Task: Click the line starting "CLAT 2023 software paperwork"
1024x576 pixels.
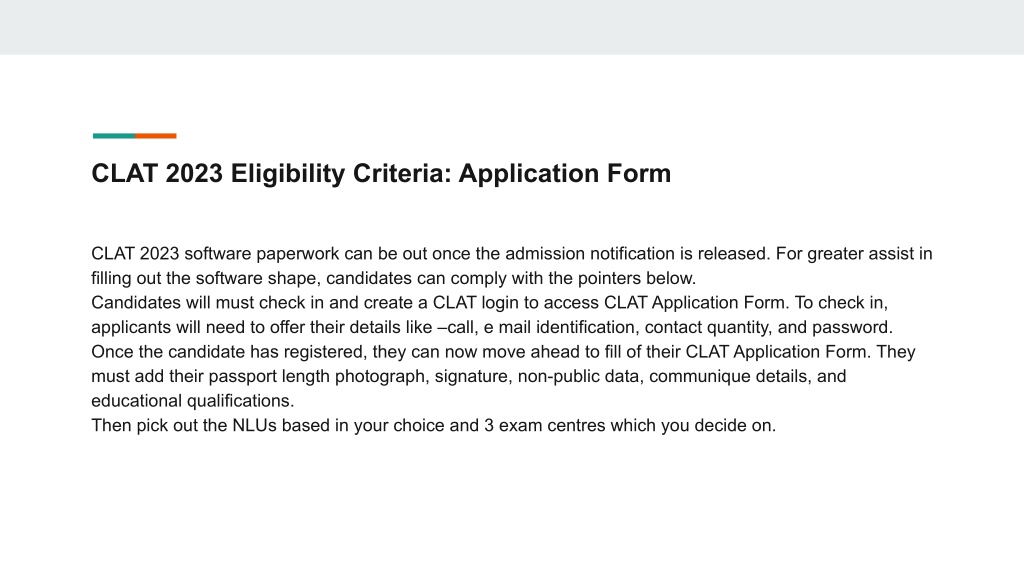Action: [x=511, y=253]
